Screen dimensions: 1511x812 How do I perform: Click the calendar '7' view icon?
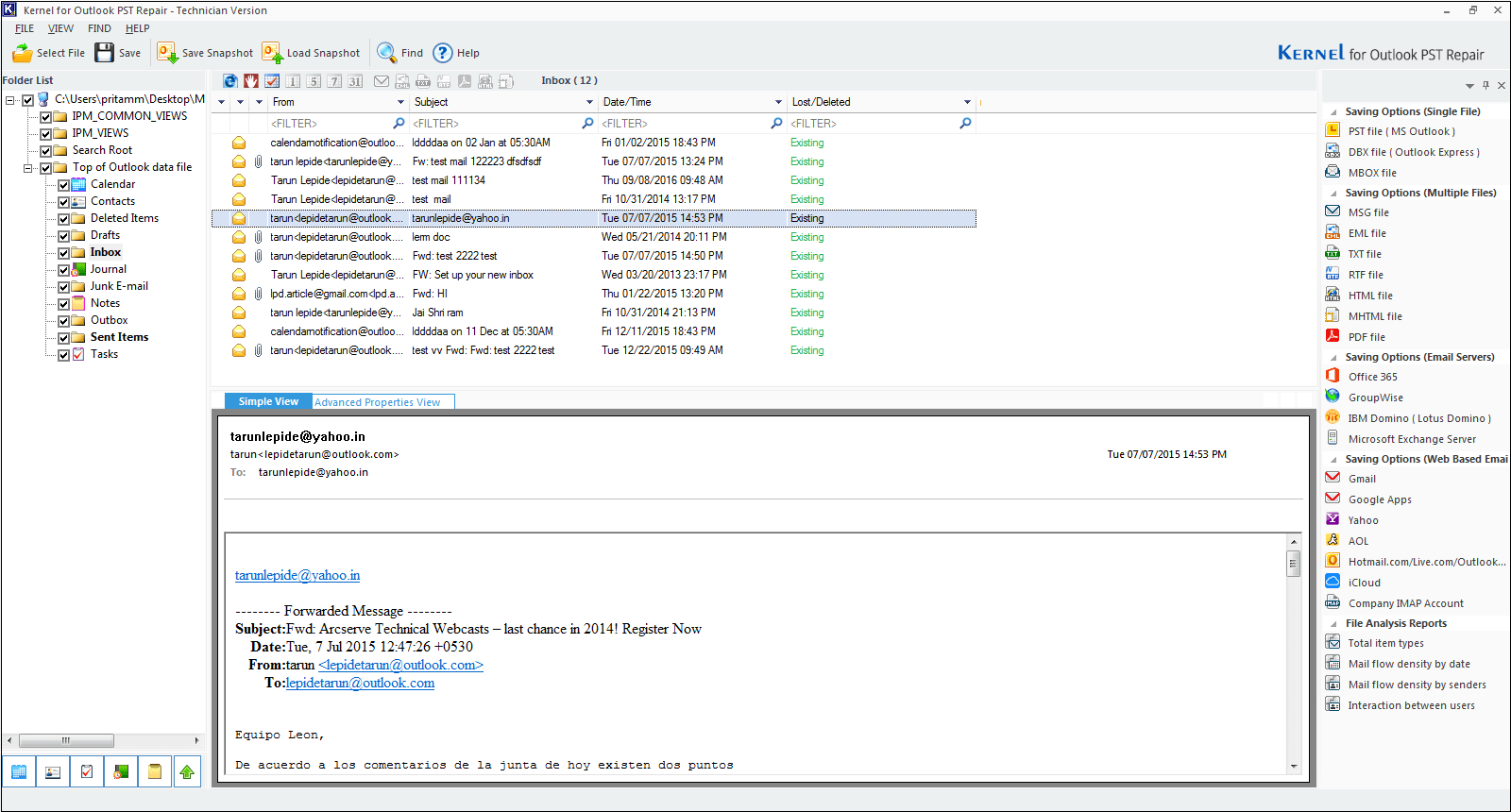click(x=334, y=81)
